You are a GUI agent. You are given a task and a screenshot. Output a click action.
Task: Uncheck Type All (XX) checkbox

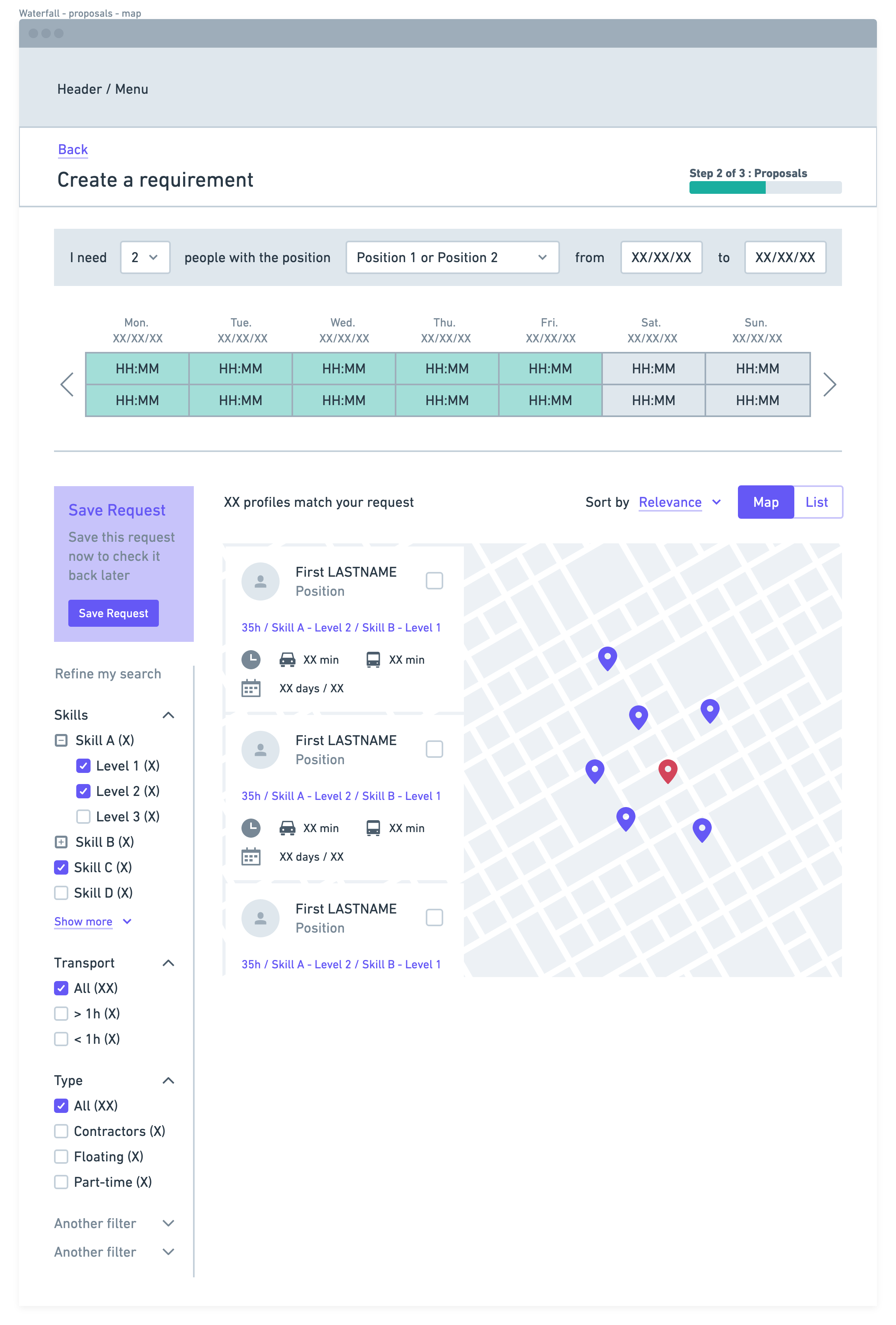click(x=61, y=1106)
